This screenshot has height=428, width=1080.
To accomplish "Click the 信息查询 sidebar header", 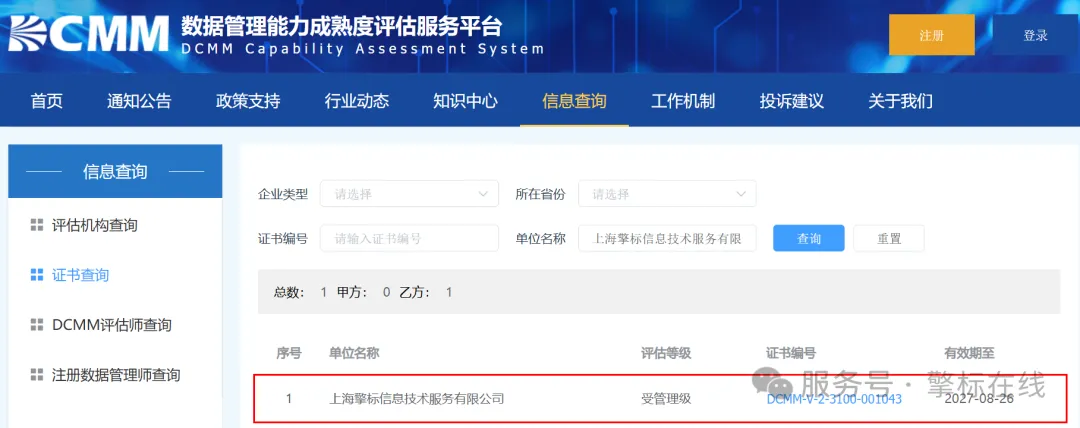I will tap(115, 171).
